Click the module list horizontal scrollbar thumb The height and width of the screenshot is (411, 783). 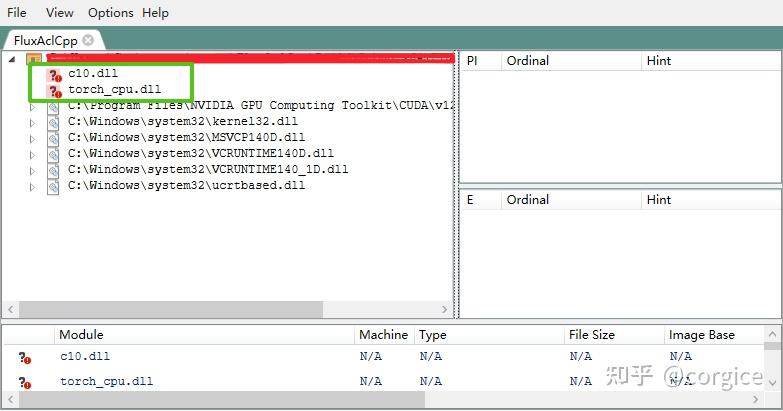(222, 400)
